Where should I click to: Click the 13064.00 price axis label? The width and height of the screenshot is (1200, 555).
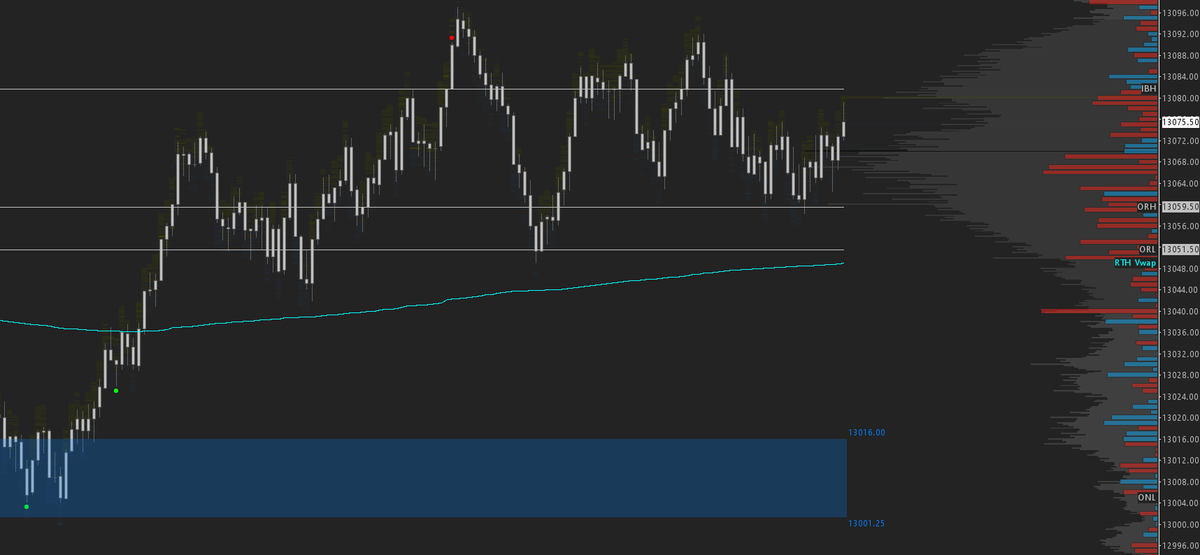[1181, 183]
